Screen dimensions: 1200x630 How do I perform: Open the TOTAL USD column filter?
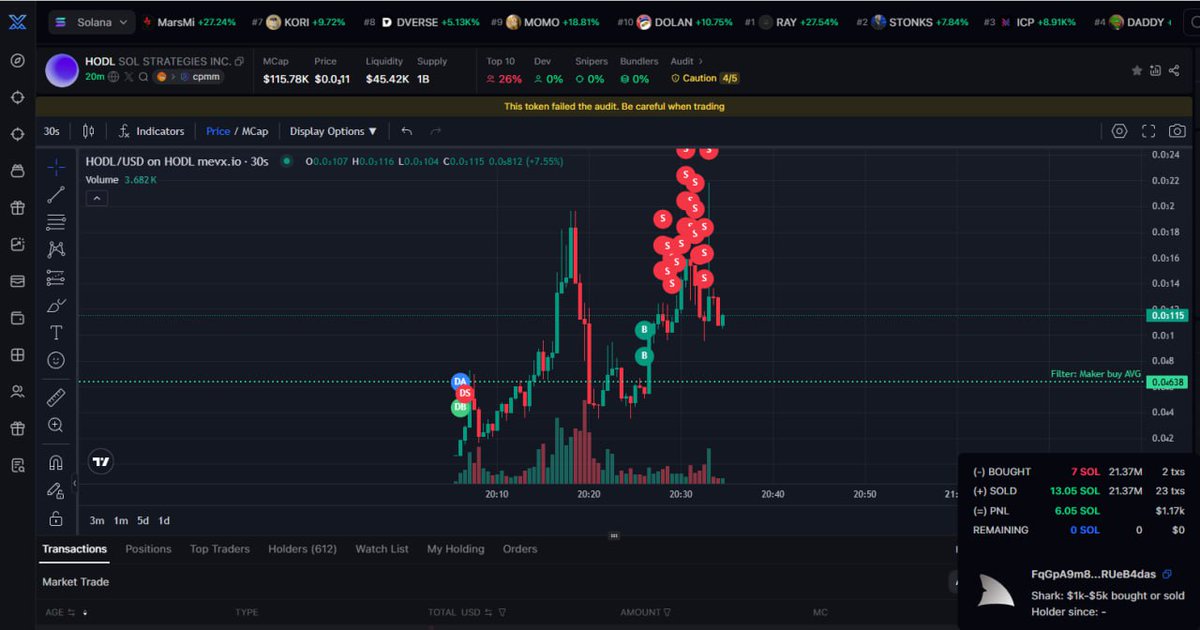(502, 612)
